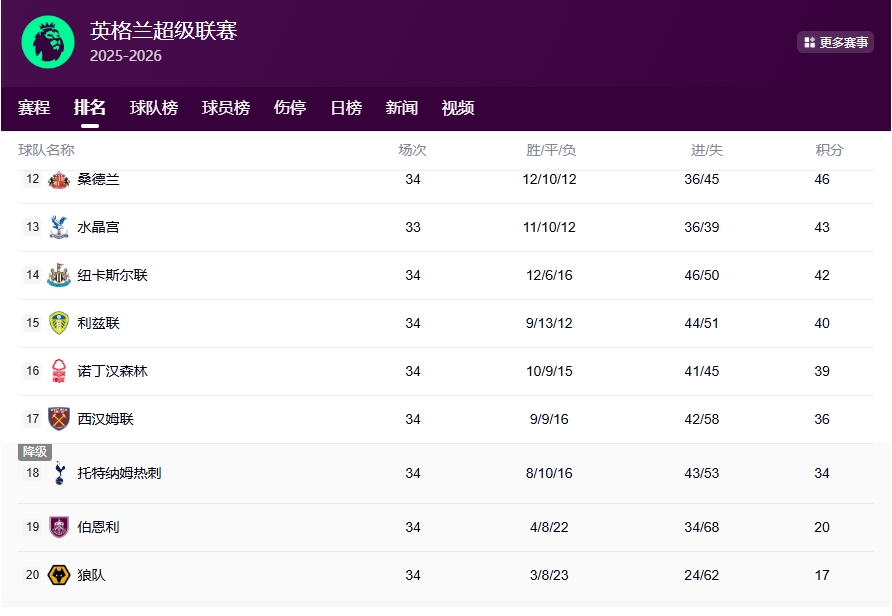Switch to the 球队榜 tab
This screenshot has width=892, height=616.
[x=154, y=108]
